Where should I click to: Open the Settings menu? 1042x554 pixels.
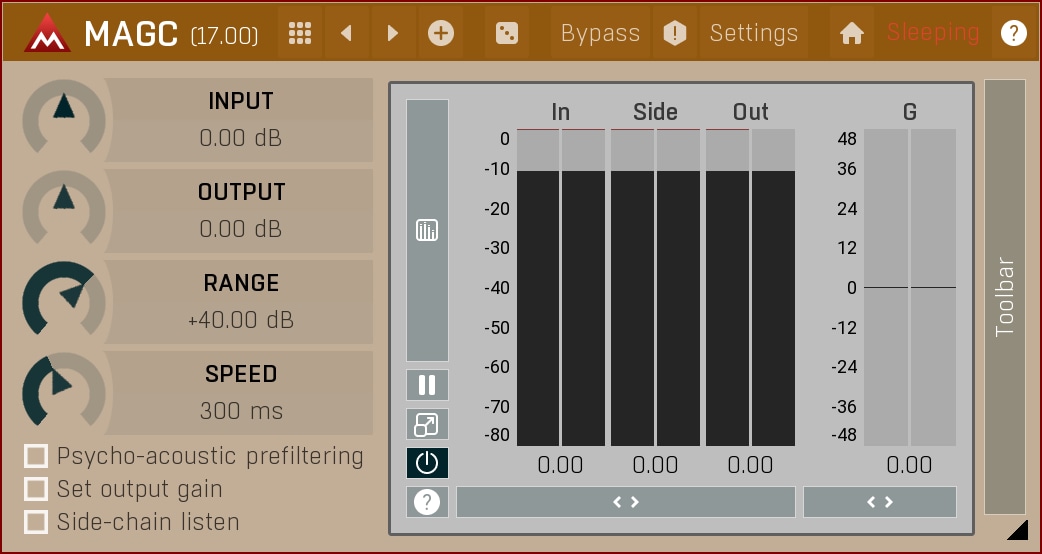click(x=753, y=33)
